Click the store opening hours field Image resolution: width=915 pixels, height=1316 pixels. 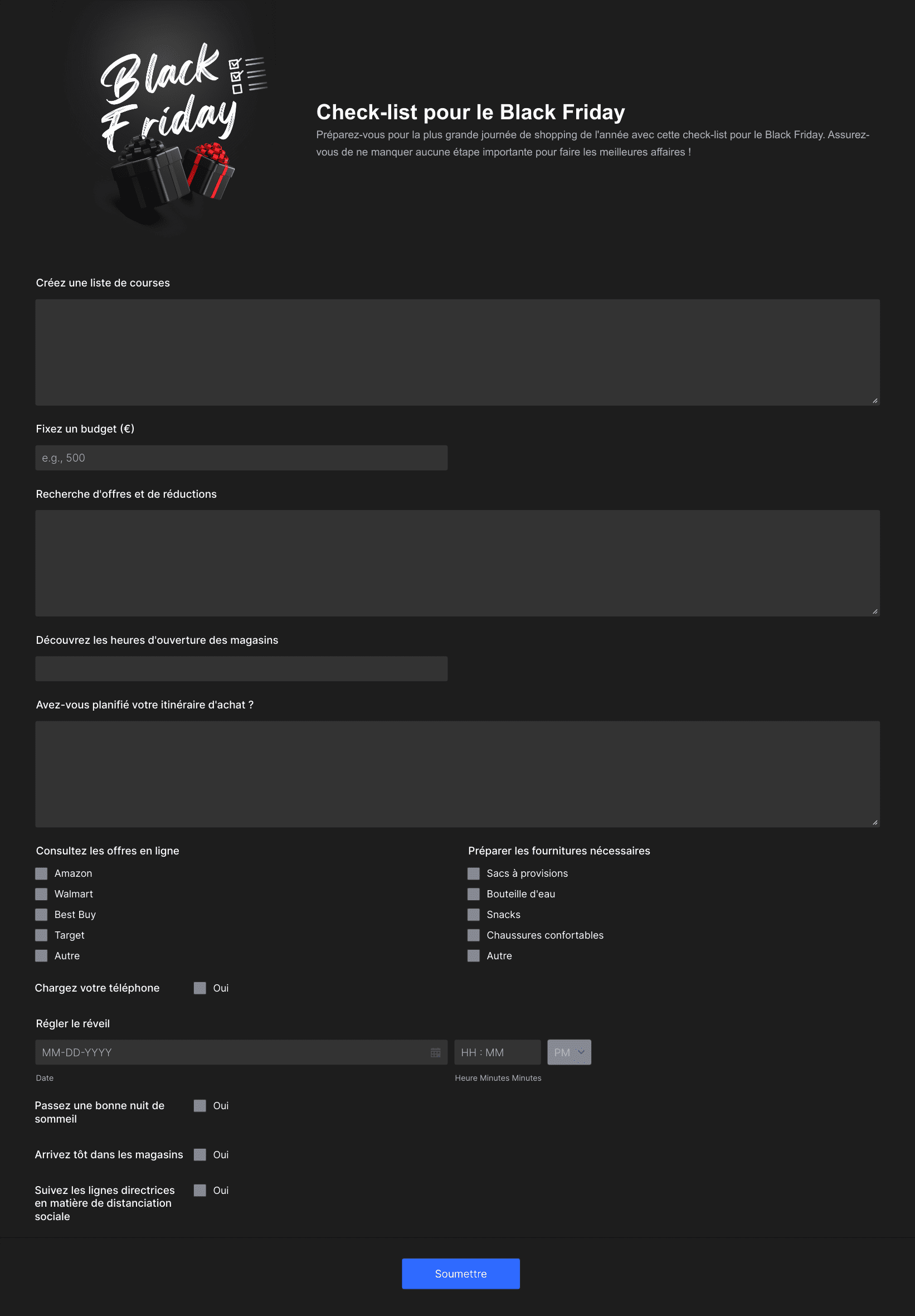click(x=241, y=669)
